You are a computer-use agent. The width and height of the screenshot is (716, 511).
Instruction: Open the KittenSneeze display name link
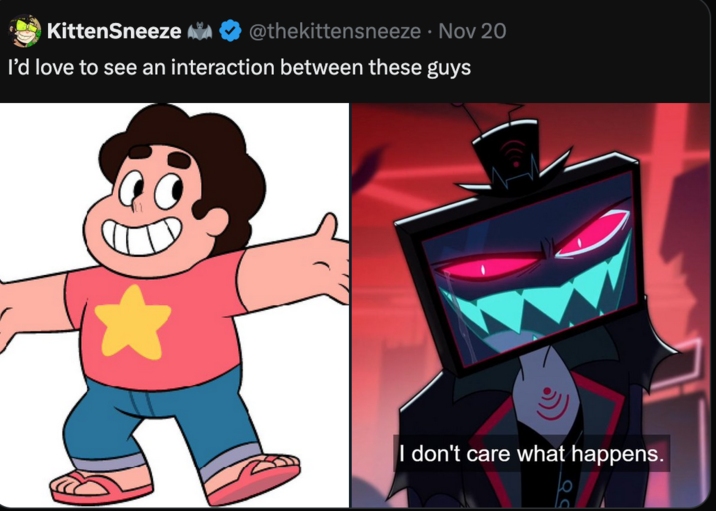pyautogui.click(x=113, y=31)
